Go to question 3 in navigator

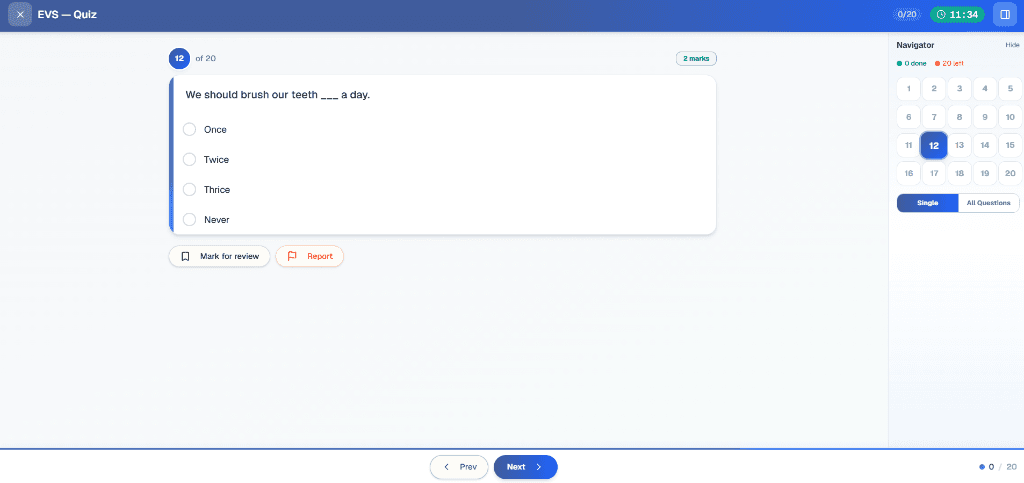[x=959, y=89]
